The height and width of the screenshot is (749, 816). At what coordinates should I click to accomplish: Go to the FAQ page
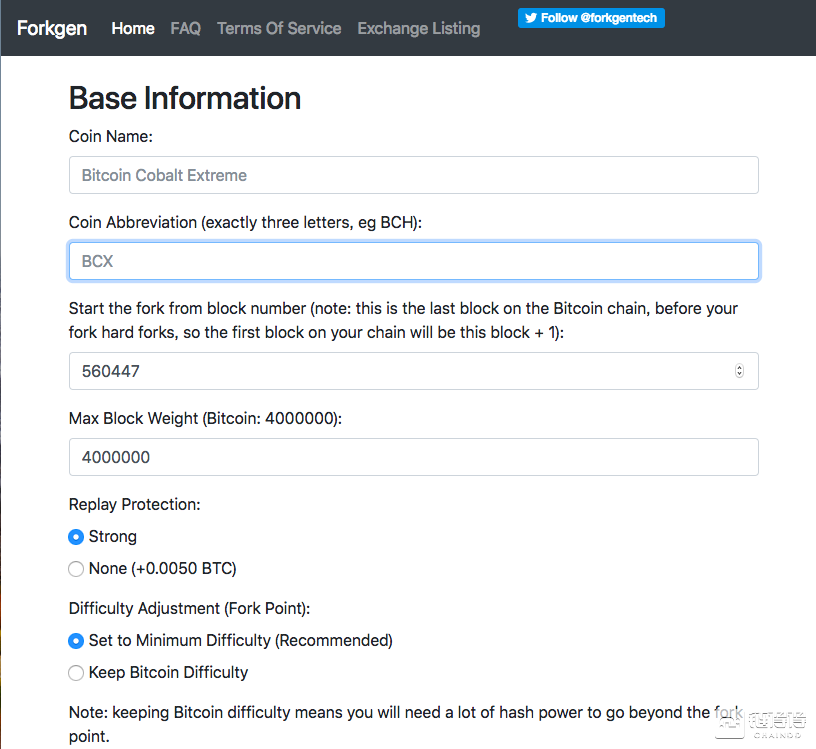[x=185, y=28]
